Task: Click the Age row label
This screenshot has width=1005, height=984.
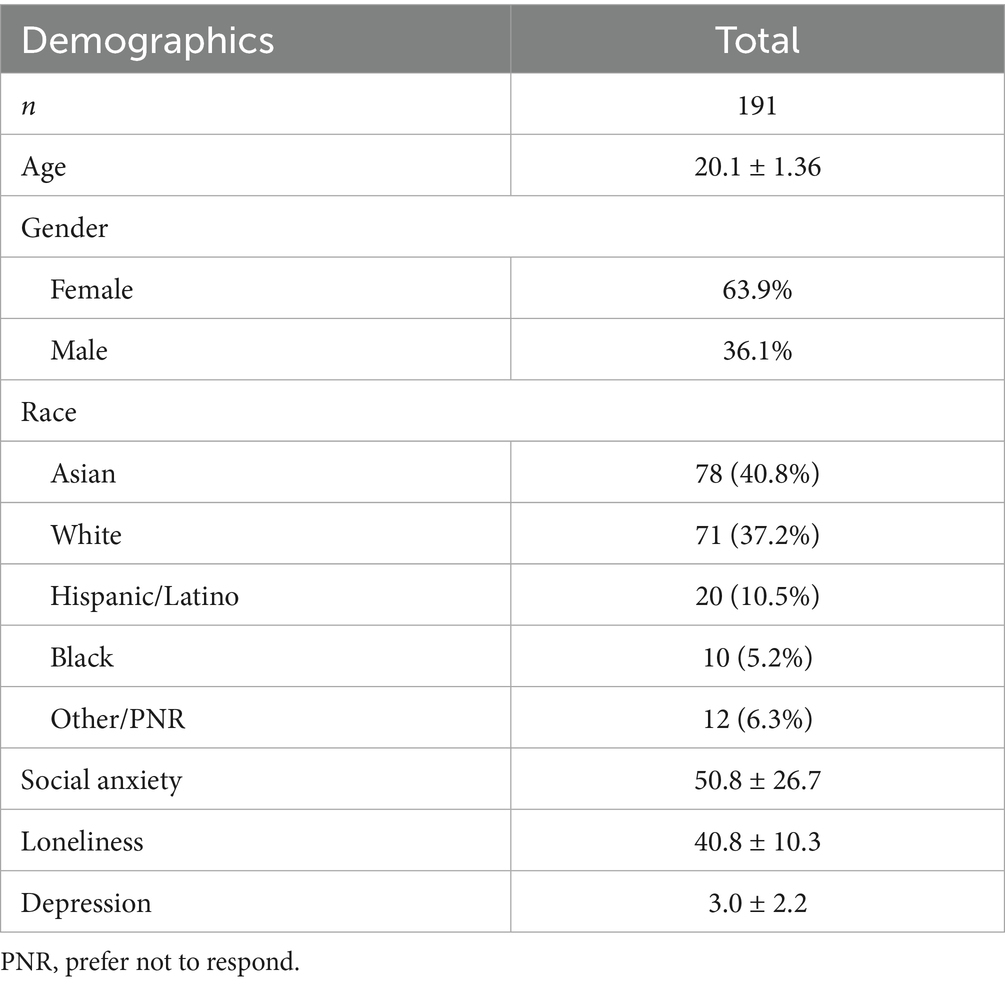Action: [x=43, y=166]
